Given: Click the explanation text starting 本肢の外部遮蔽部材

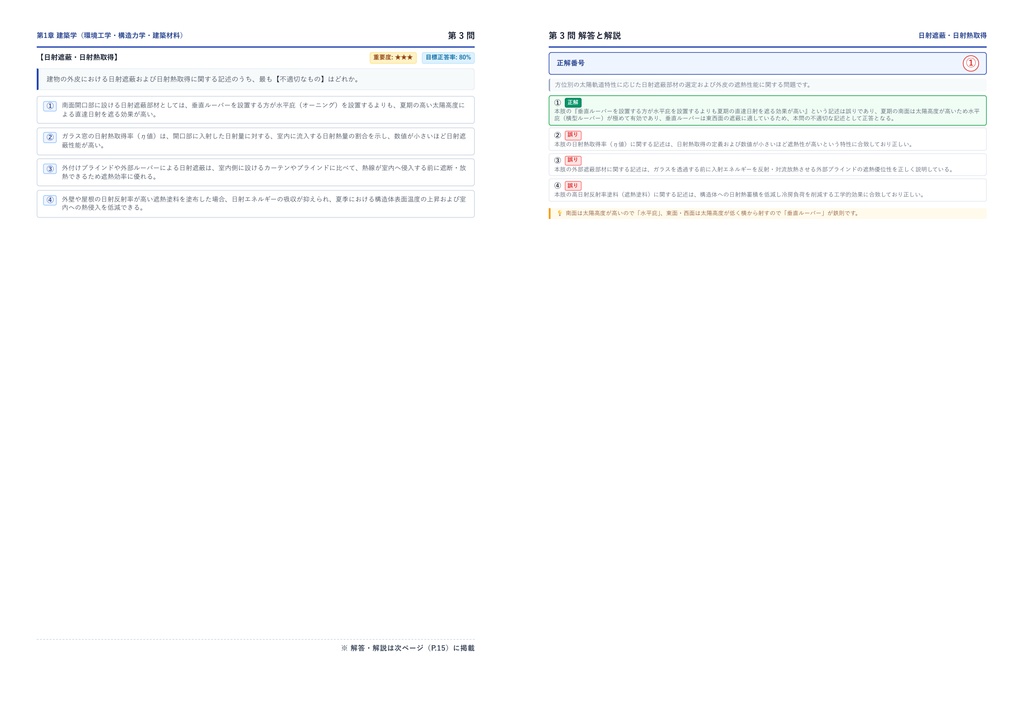Looking at the screenshot, I should 754,169.
